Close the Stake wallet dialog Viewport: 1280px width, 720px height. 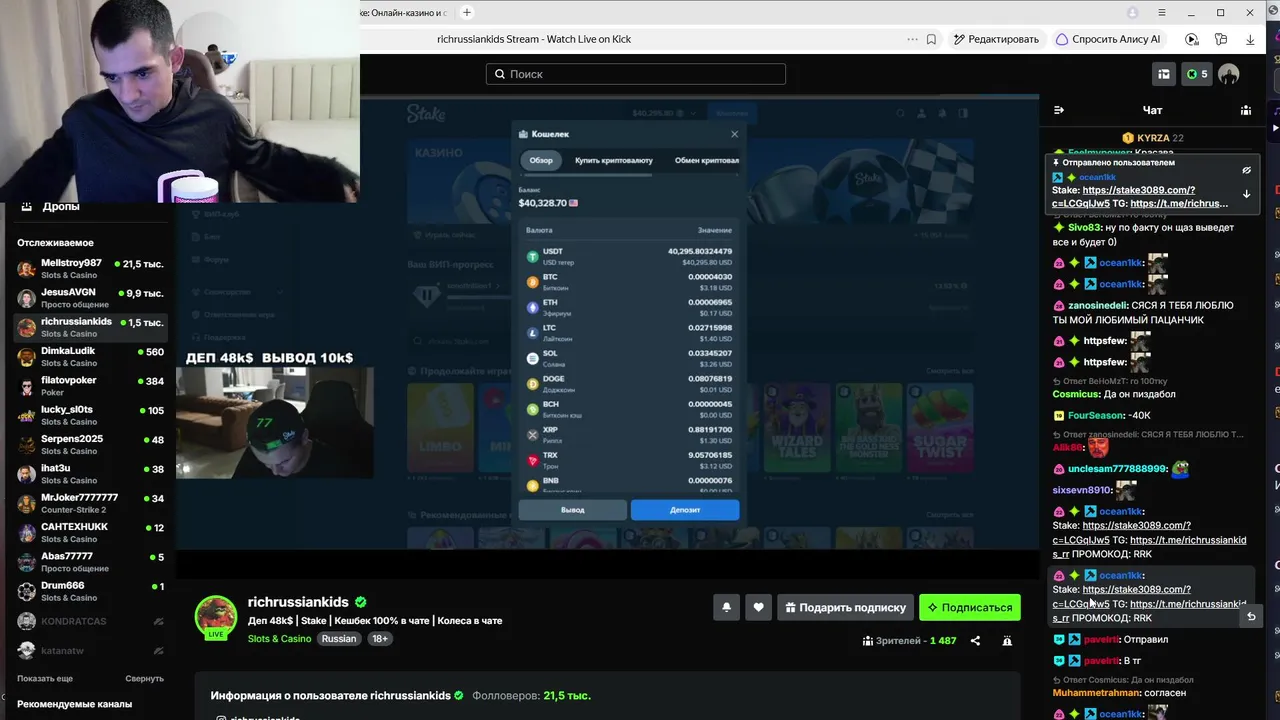[x=734, y=134]
